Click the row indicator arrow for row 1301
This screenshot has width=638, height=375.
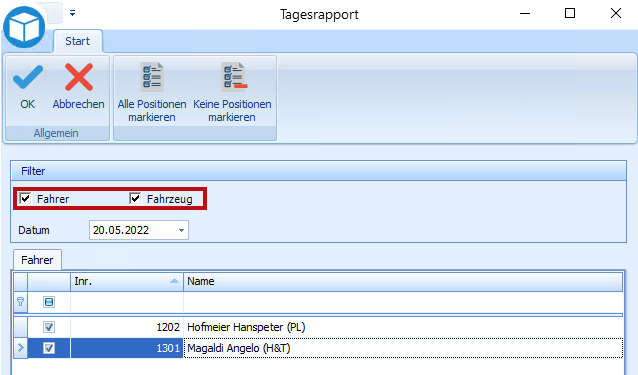point(20,348)
